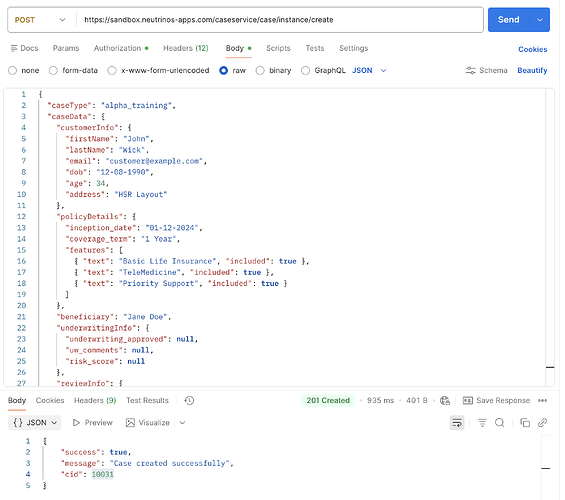The height and width of the screenshot is (500, 565).
Task: Click the Beautify link
Action: (532, 71)
